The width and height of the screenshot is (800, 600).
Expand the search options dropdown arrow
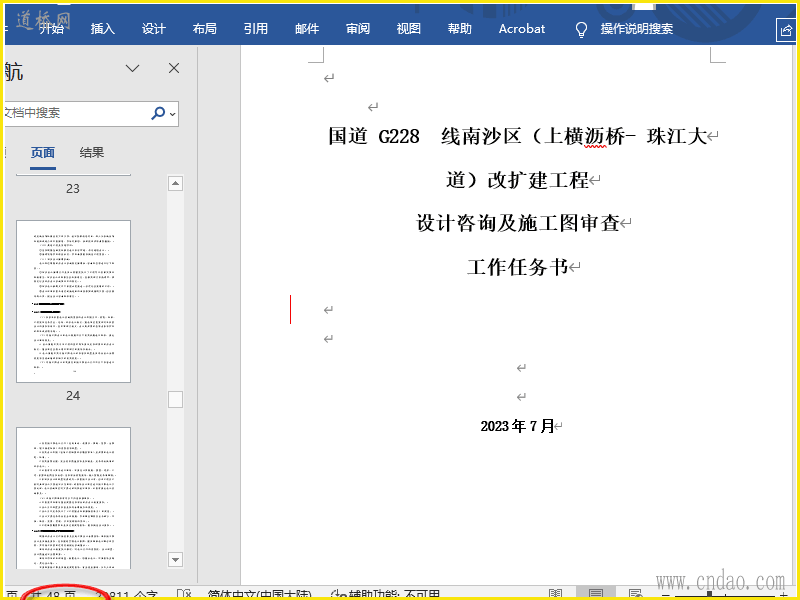click(x=173, y=114)
